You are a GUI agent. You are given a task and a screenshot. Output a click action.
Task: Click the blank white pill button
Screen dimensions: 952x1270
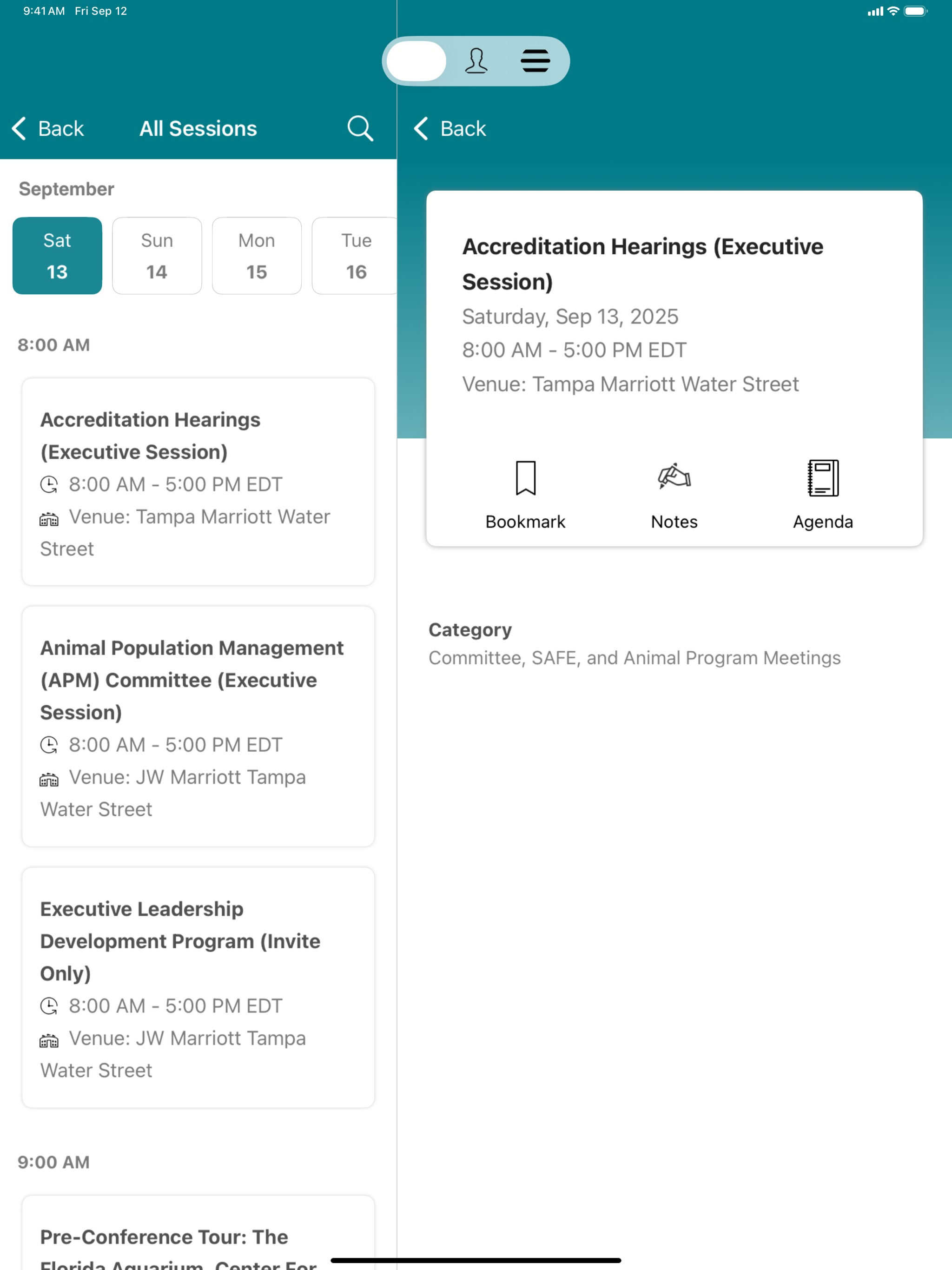(416, 61)
